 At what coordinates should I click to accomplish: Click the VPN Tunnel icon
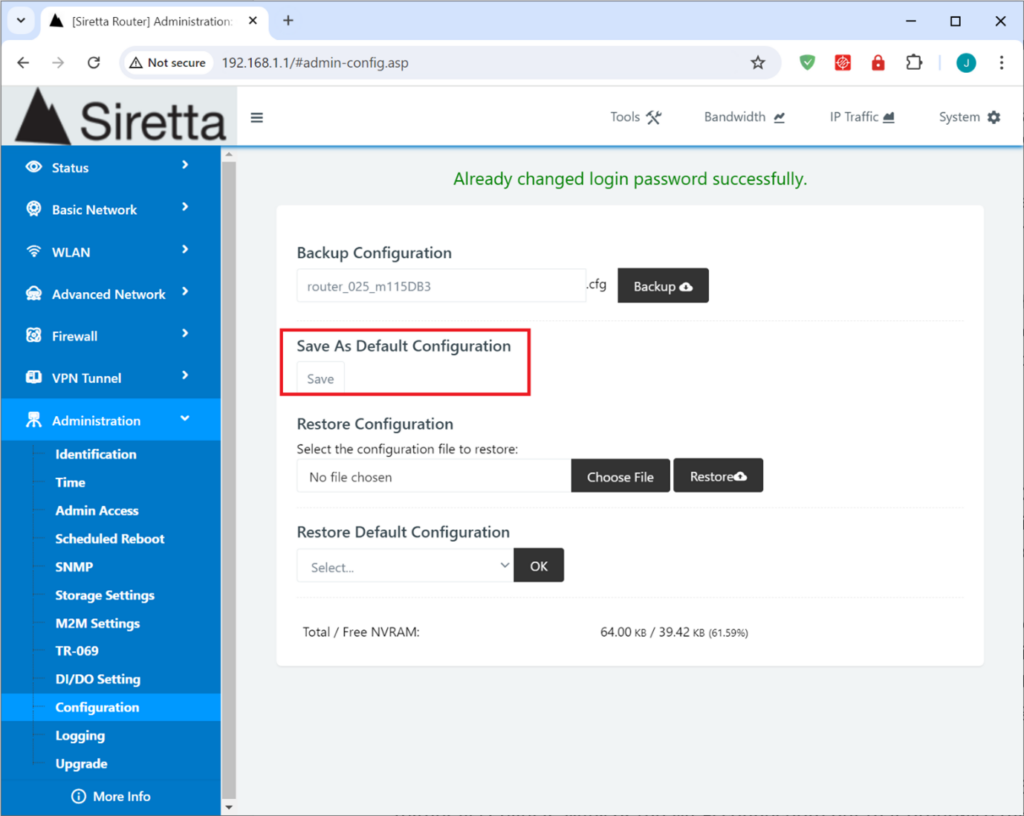click(x=33, y=377)
